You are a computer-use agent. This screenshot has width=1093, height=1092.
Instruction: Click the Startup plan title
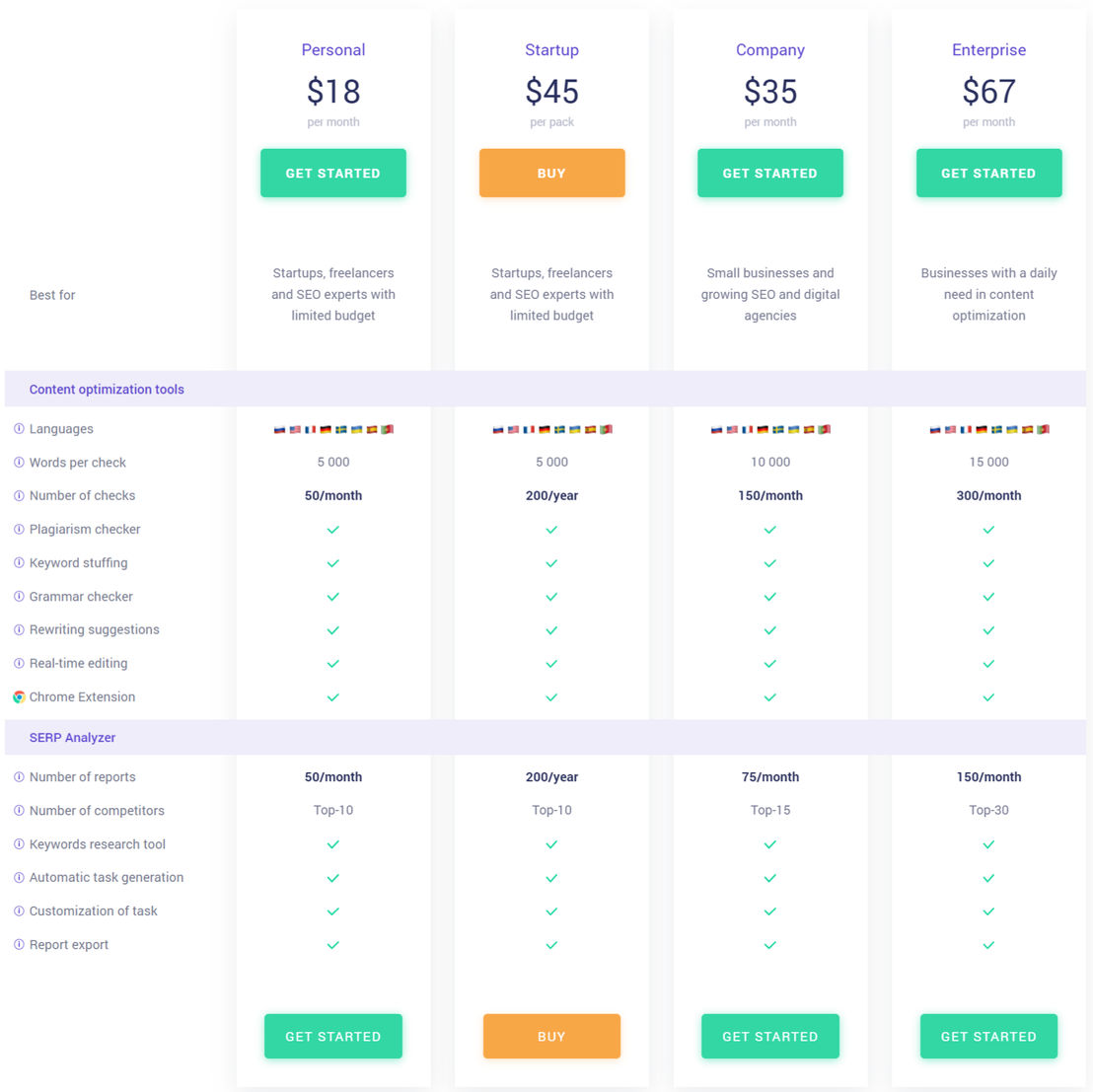[551, 50]
